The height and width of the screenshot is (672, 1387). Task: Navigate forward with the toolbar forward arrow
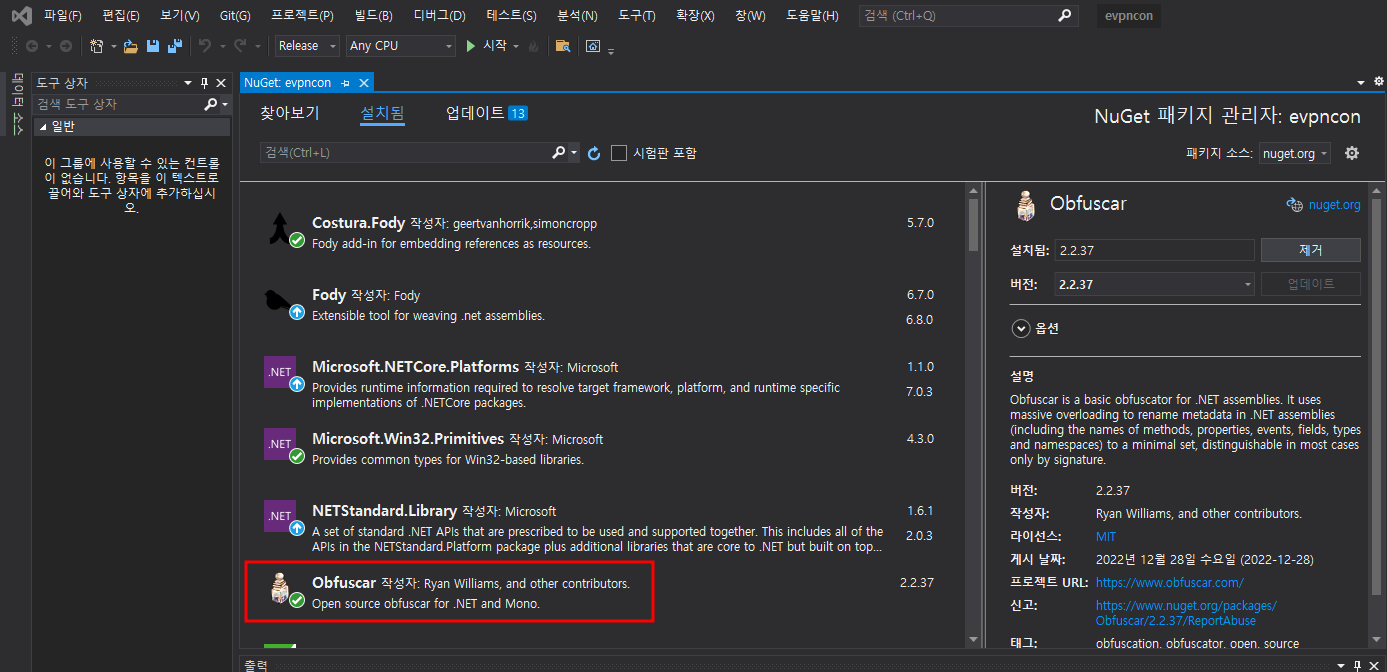(65, 46)
